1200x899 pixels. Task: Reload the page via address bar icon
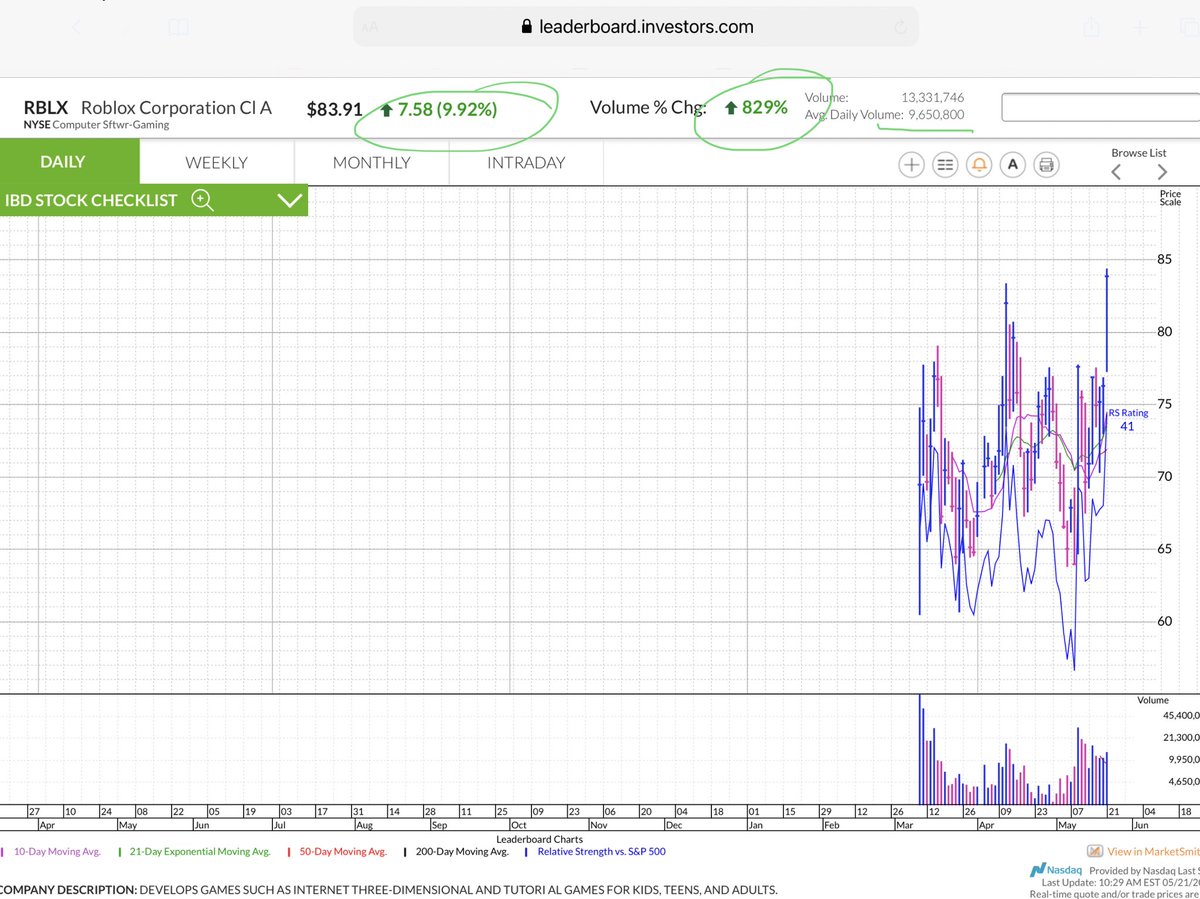click(901, 27)
